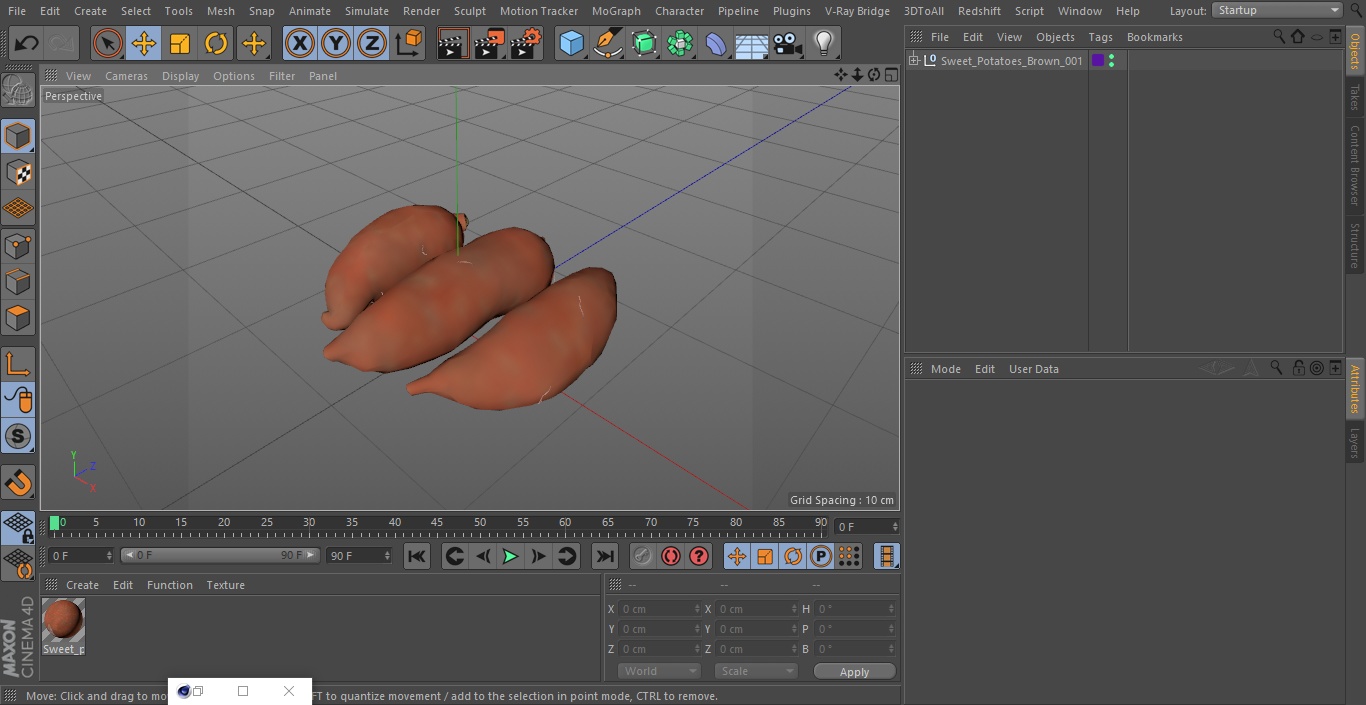Toggle X axis lock
Screen dimensions: 1366x705
300,43
